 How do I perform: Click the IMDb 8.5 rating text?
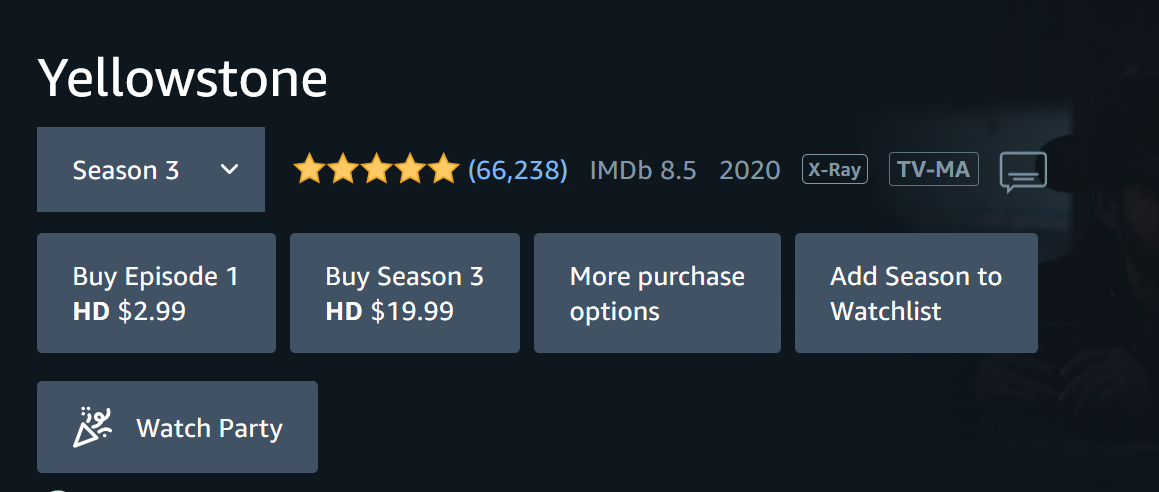tap(643, 170)
